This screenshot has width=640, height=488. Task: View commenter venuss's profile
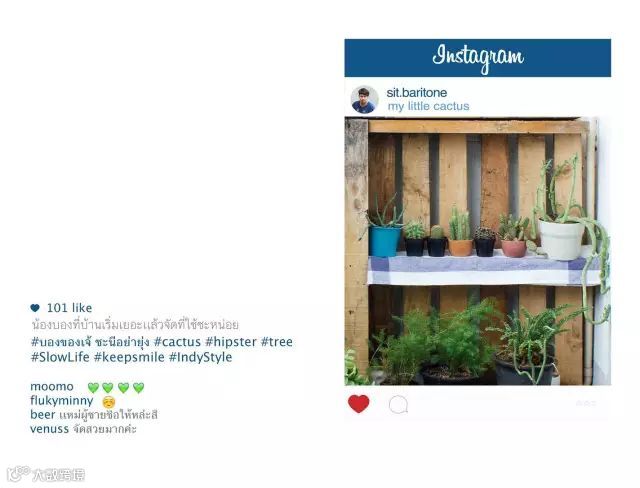(x=49, y=429)
